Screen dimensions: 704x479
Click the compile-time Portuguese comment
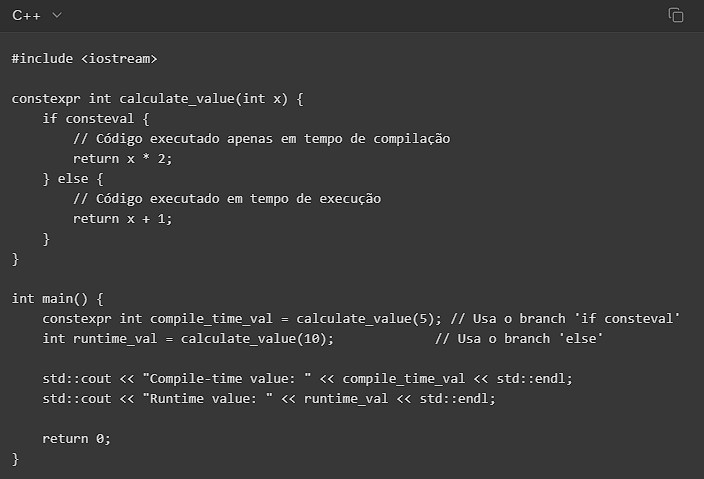click(x=261, y=139)
